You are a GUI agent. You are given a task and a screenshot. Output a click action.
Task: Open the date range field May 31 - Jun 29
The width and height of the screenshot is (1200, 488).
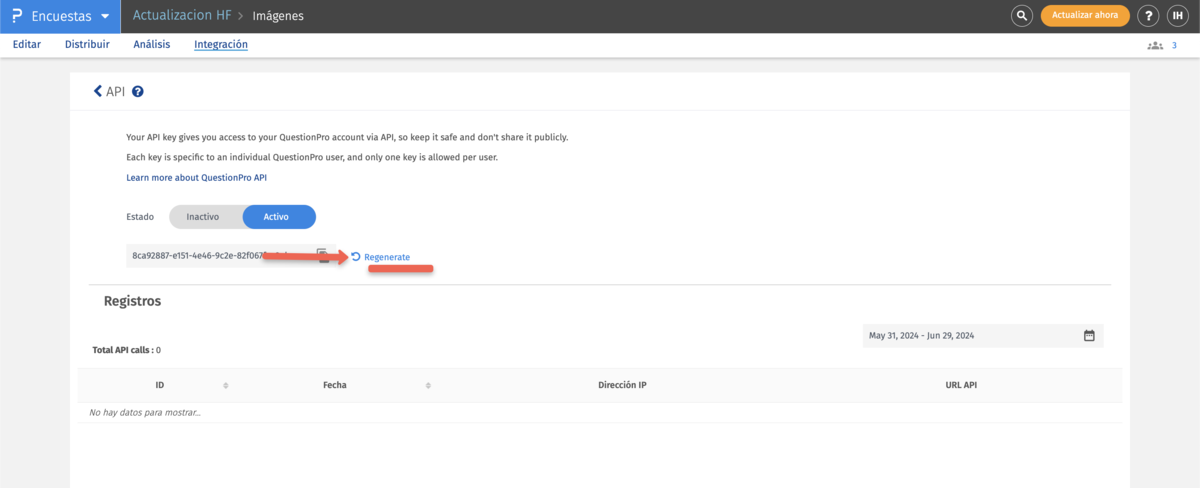pyautogui.click(x=983, y=336)
